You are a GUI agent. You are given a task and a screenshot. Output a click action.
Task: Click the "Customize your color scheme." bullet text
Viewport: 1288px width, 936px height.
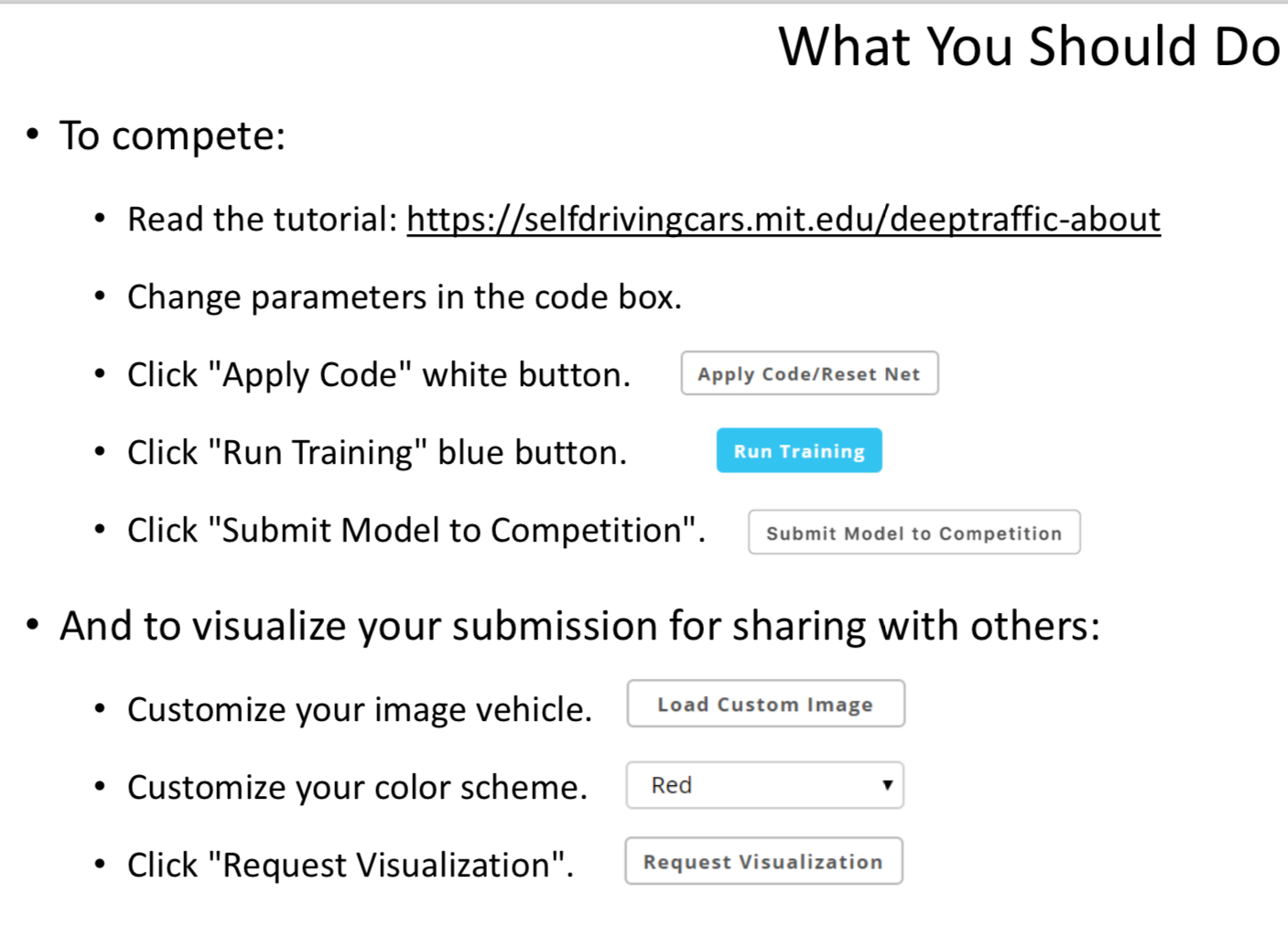[x=357, y=788]
